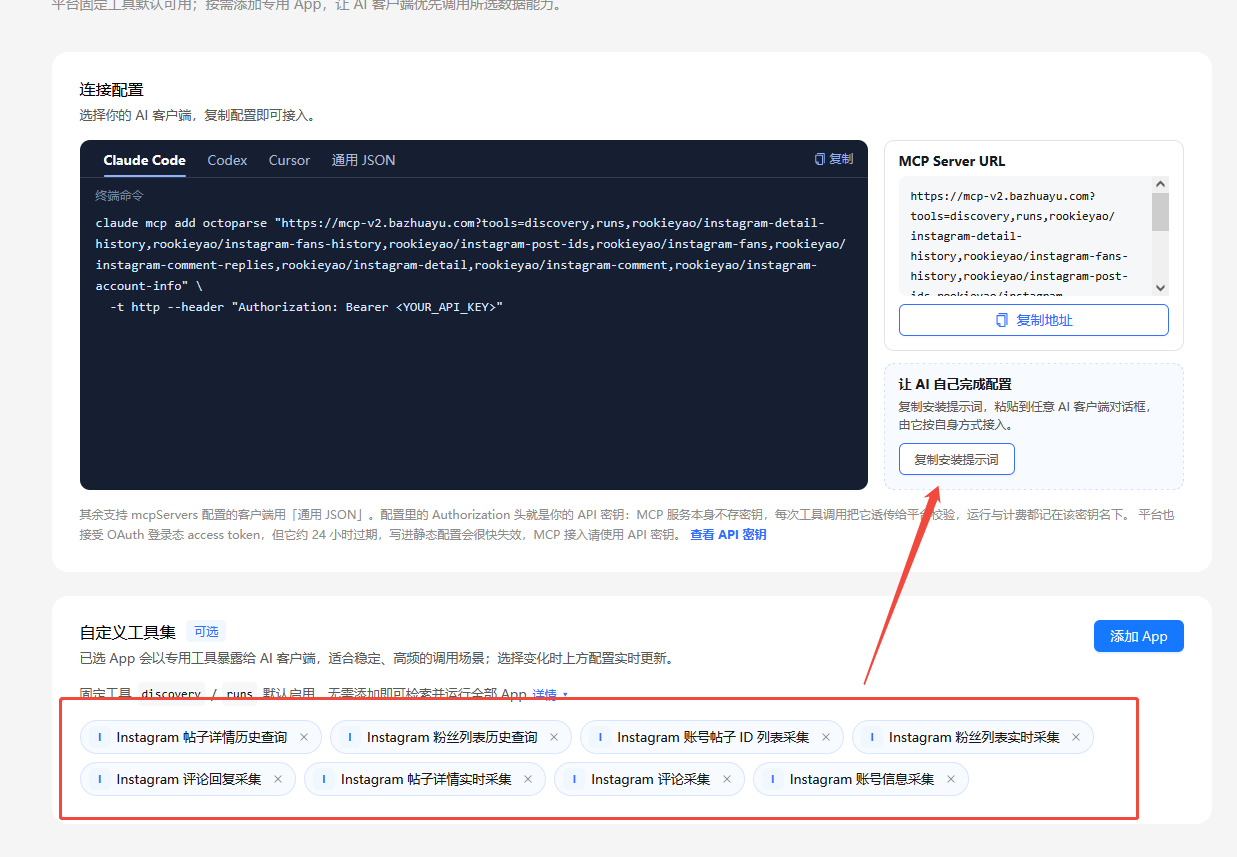
Task: Open the 查看 API 密钥 link
Action: (x=728, y=535)
